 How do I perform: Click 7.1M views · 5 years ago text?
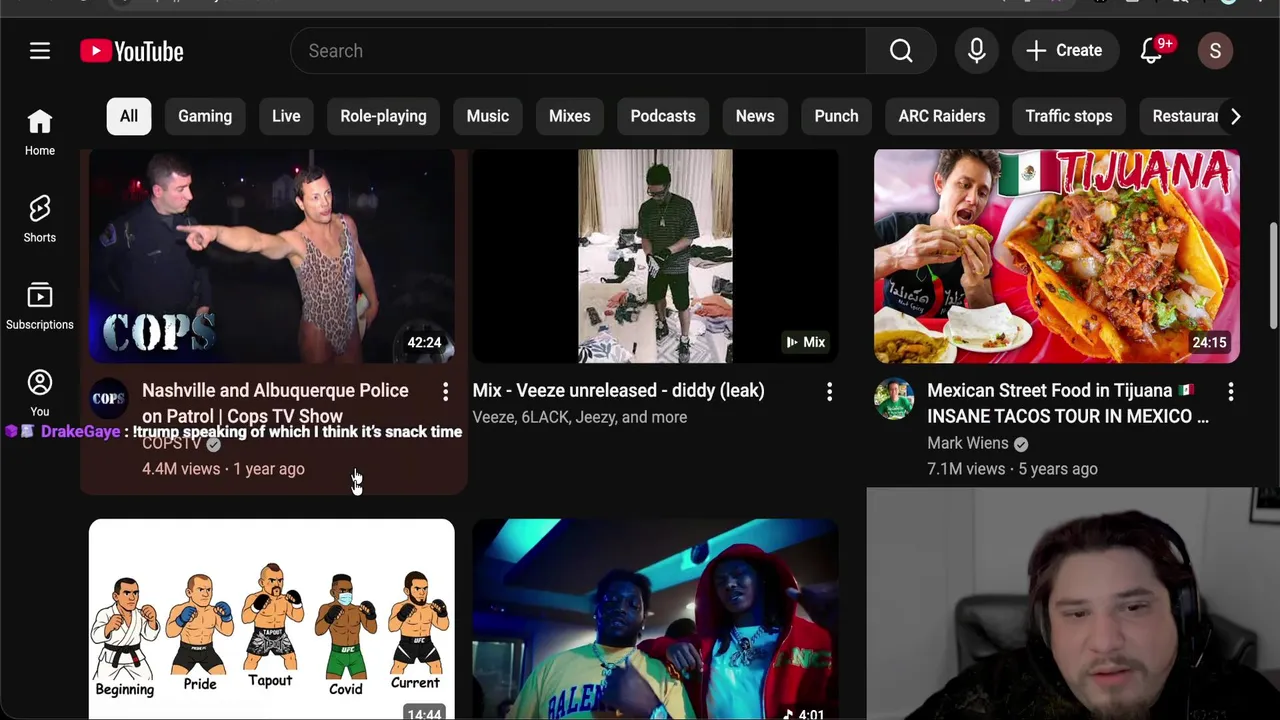pos(1012,469)
